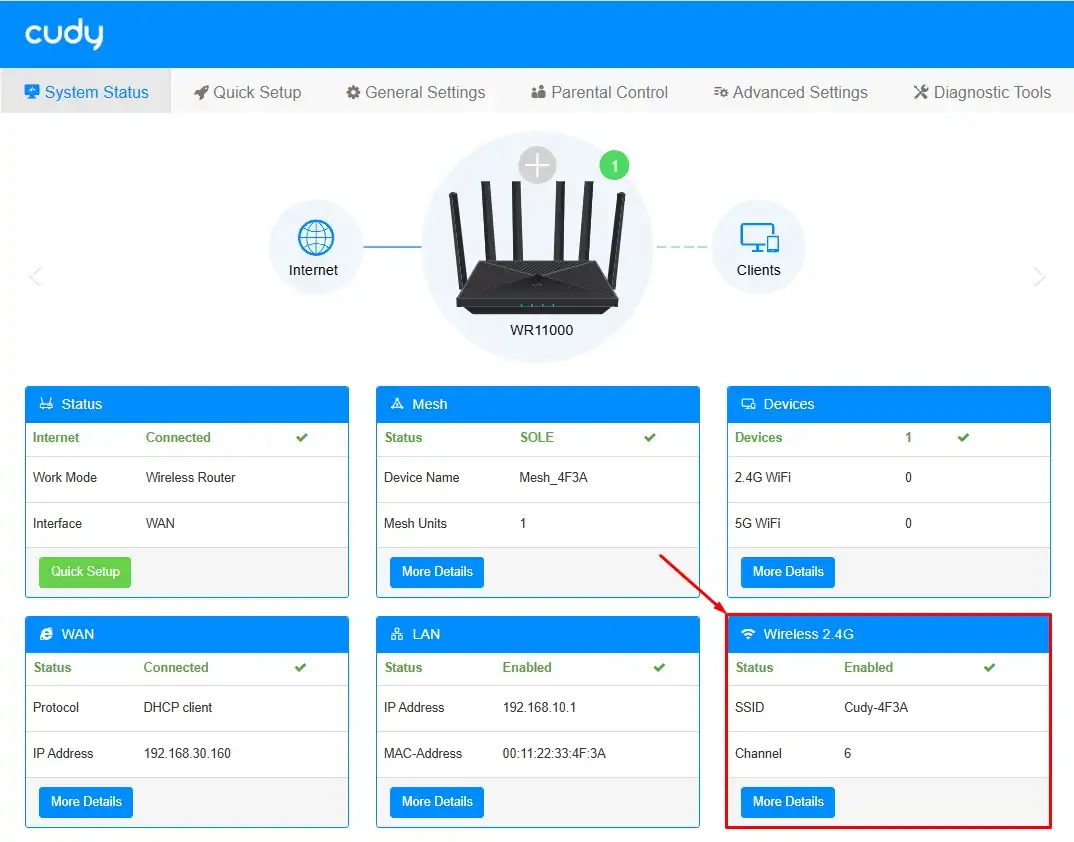Click the WAN panel header icon
Image resolution: width=1074 pixels, height=842 pixels.
[x=46, y=634]
